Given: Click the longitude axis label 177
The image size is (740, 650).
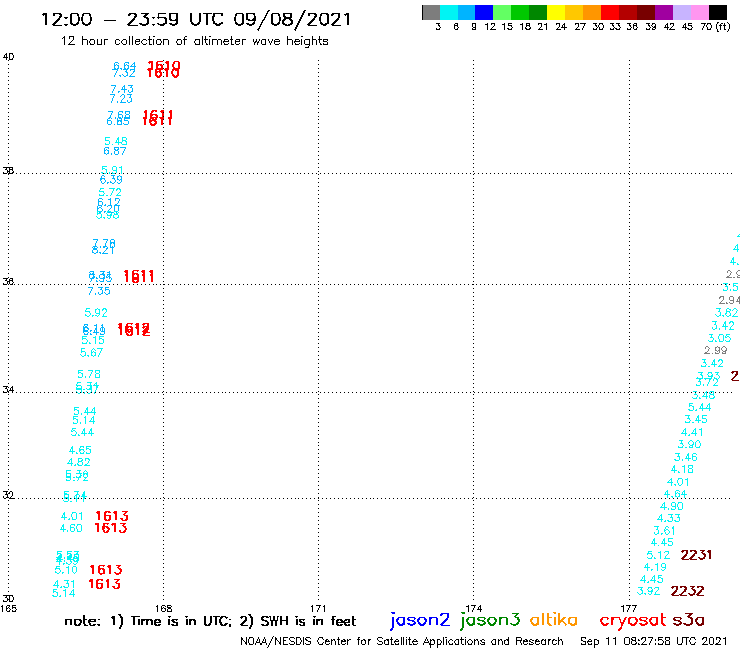Looking at the screenshot, I should [629, 609].
